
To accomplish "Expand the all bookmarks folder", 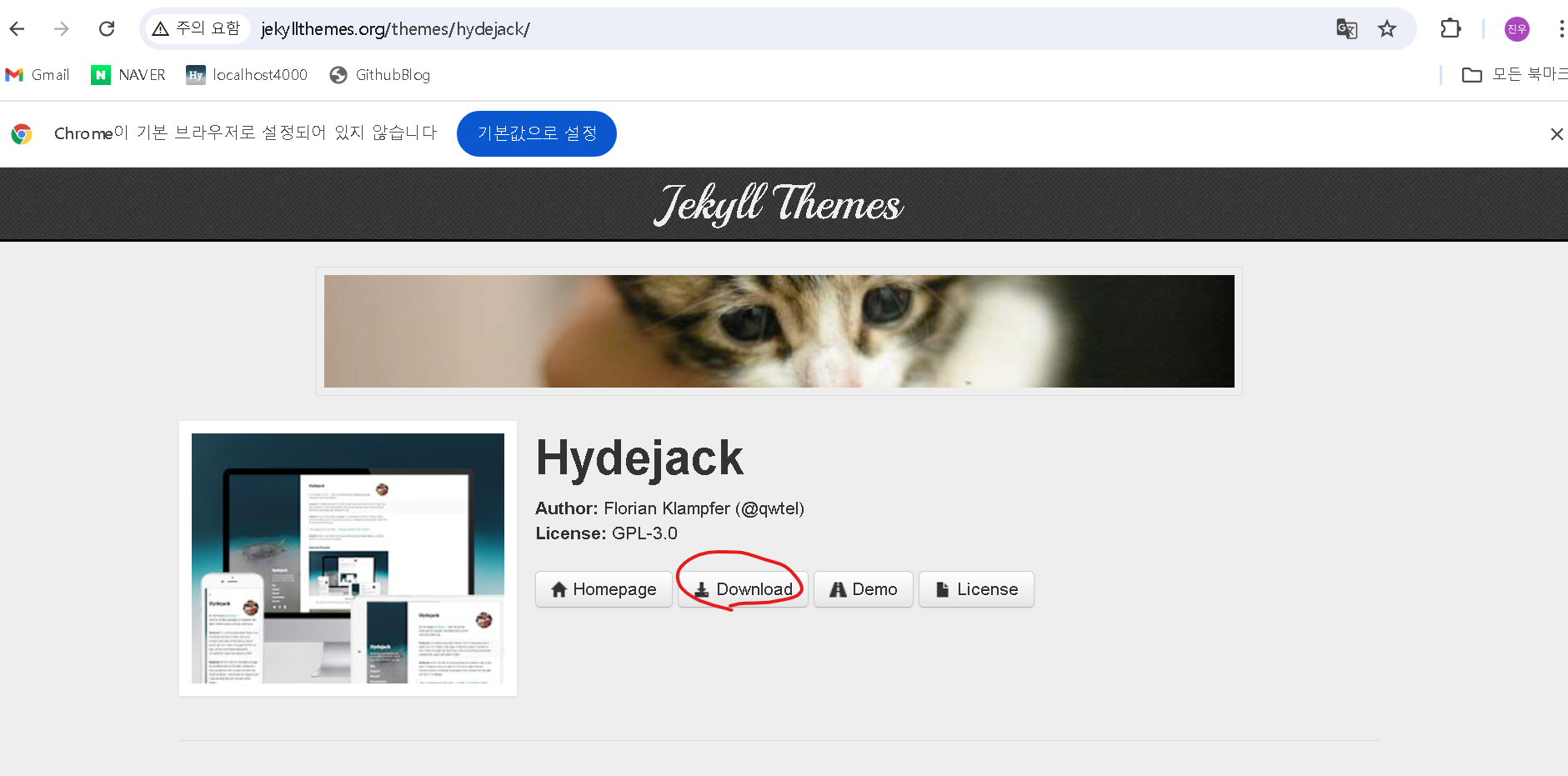I will [x=1514, y=75].
